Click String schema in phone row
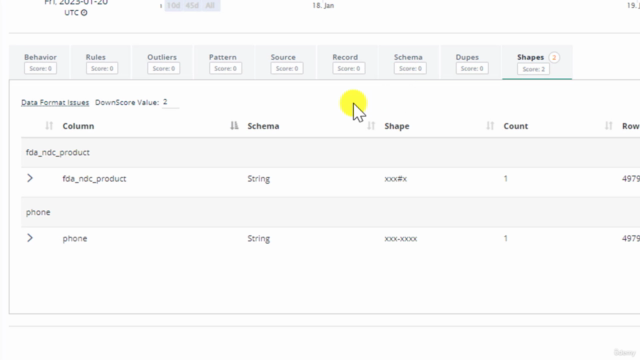The width and height of the screenshot is (640, 360). point(258,239)
